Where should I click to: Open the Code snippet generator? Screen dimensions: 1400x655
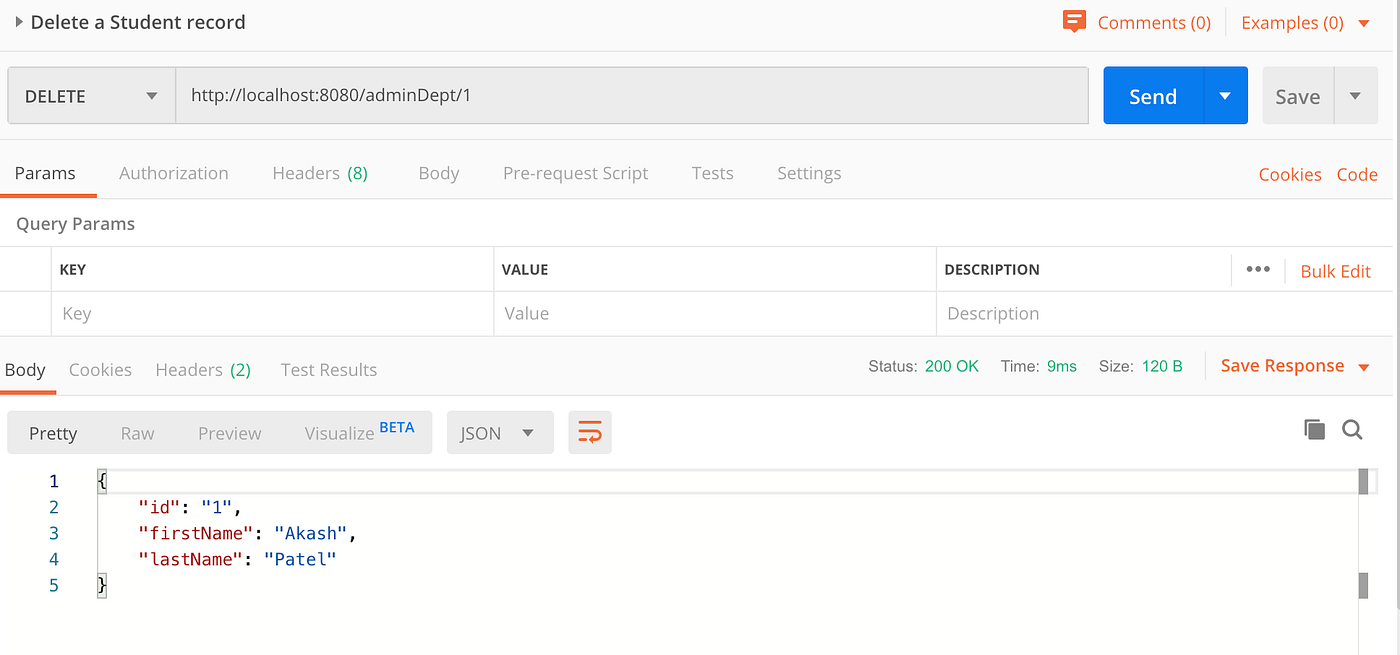tap(1357, 173)
